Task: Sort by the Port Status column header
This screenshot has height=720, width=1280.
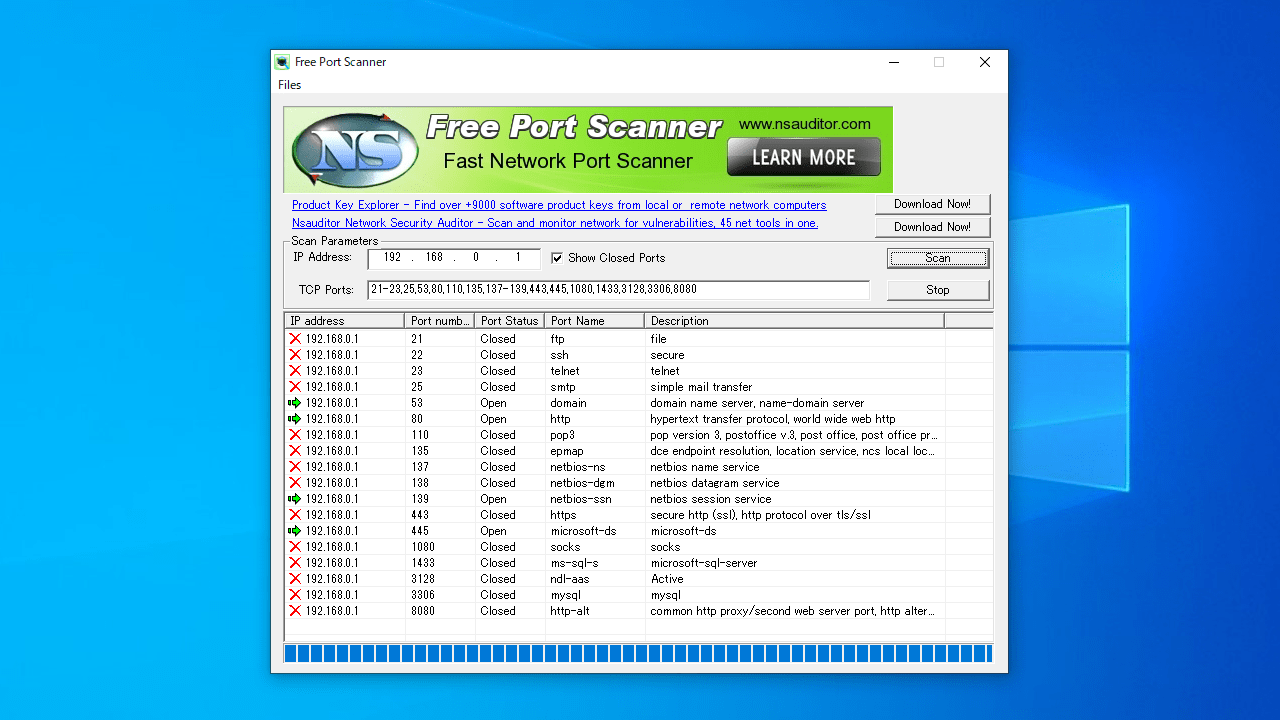Action: tap(510, 321)
